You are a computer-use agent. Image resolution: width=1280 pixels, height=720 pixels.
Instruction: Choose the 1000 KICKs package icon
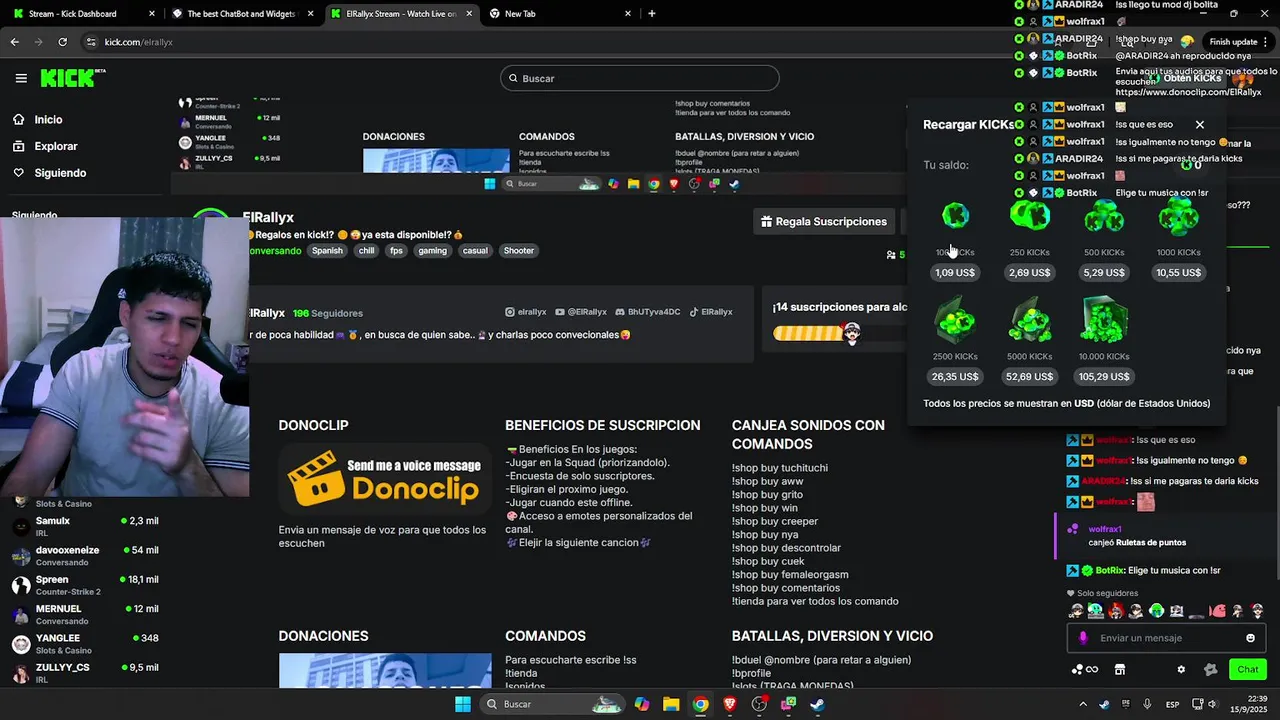[1178, 216]
